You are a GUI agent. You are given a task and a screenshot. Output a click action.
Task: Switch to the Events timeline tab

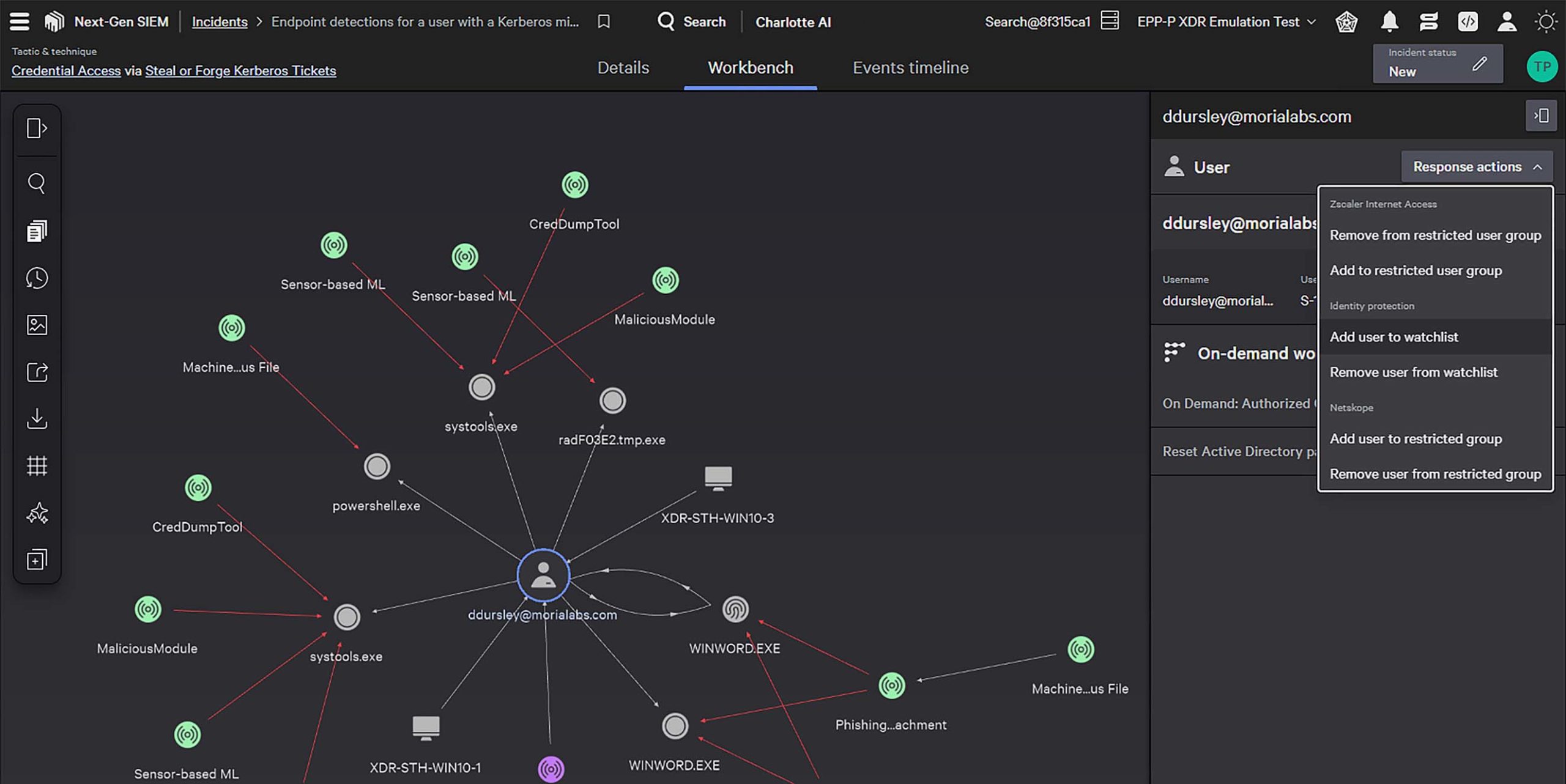910,68
